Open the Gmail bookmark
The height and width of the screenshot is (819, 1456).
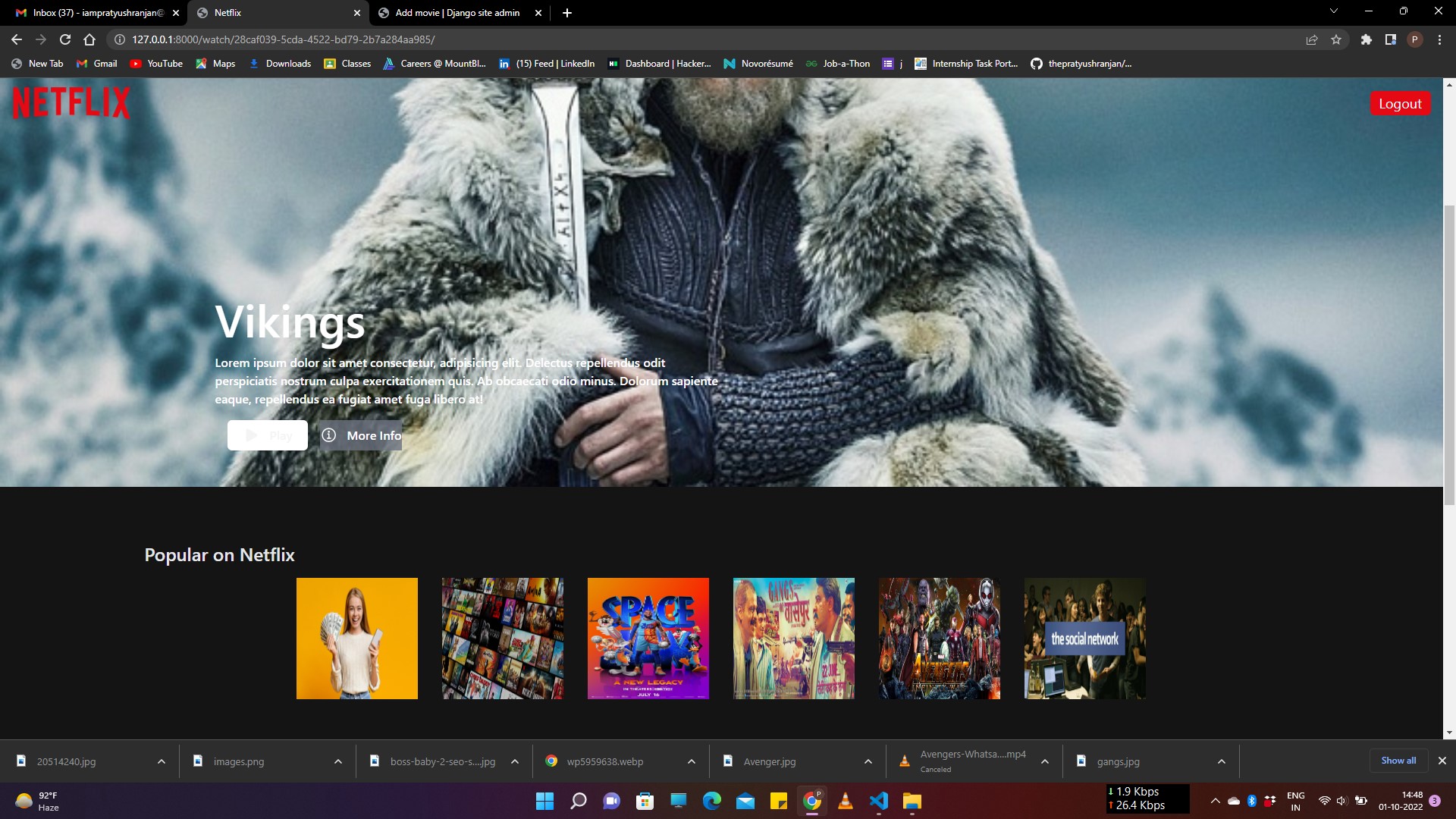point(96,64)
